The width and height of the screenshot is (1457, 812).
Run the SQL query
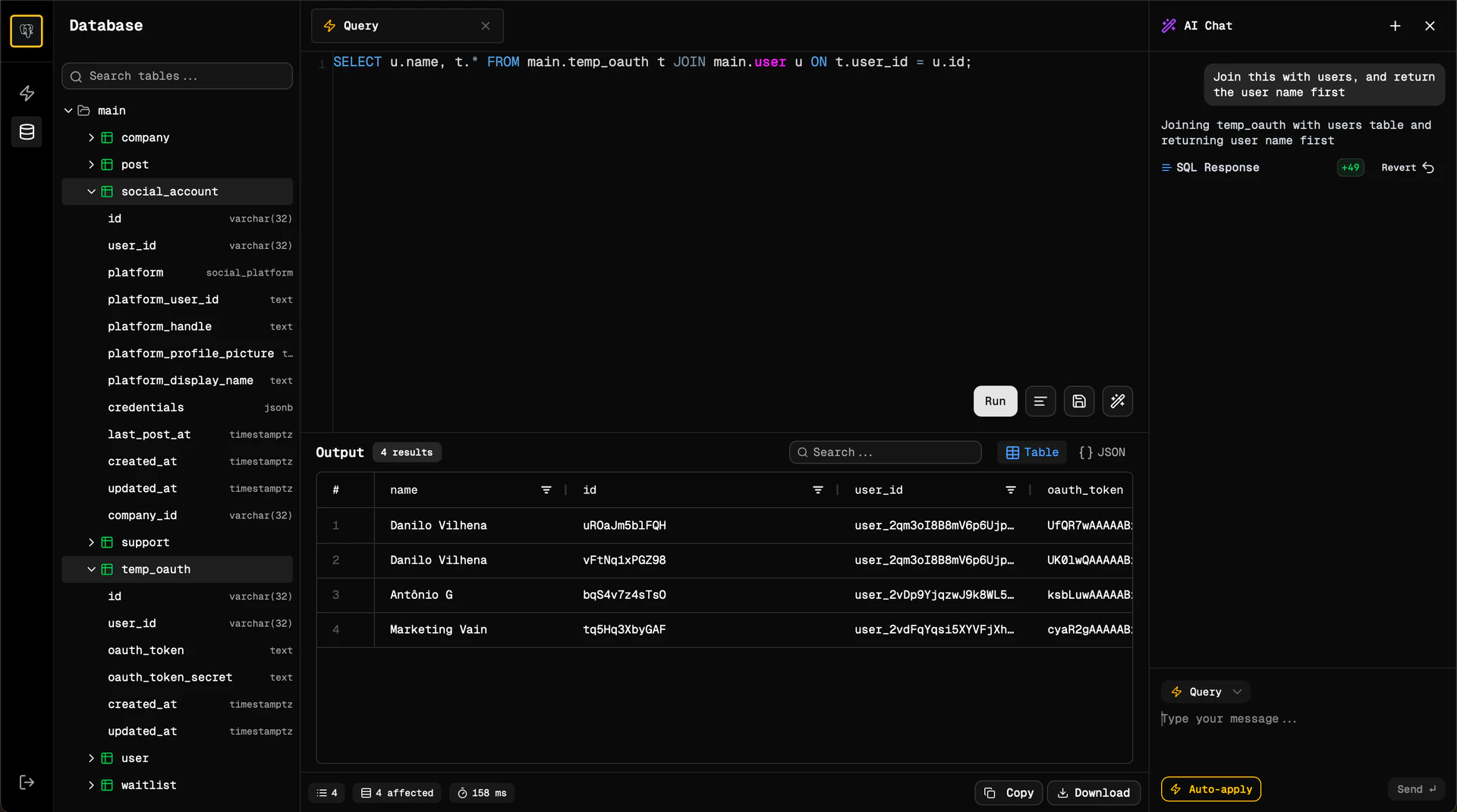point(995,401)
